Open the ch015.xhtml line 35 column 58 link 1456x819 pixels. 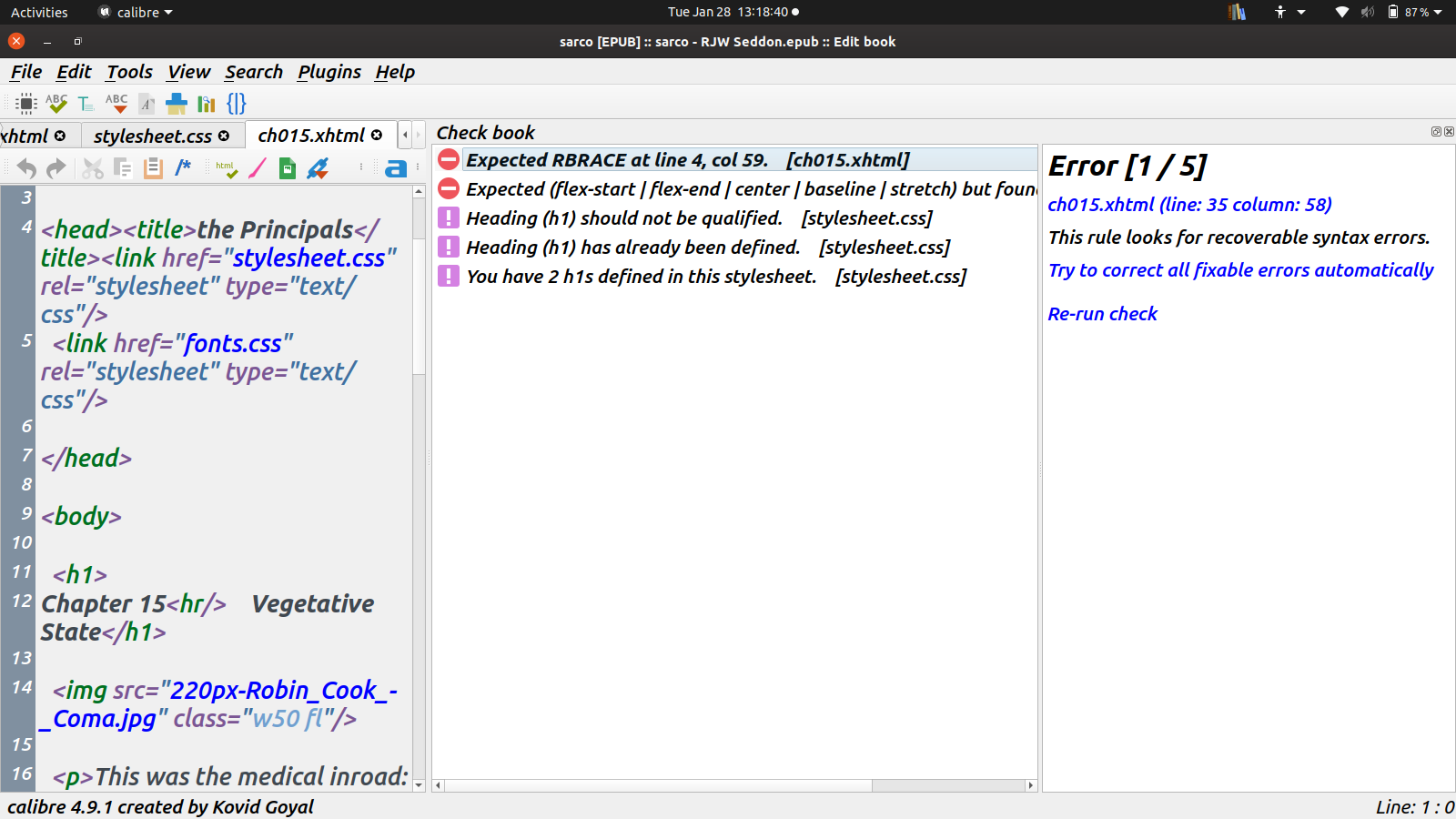pos(1189,205)
